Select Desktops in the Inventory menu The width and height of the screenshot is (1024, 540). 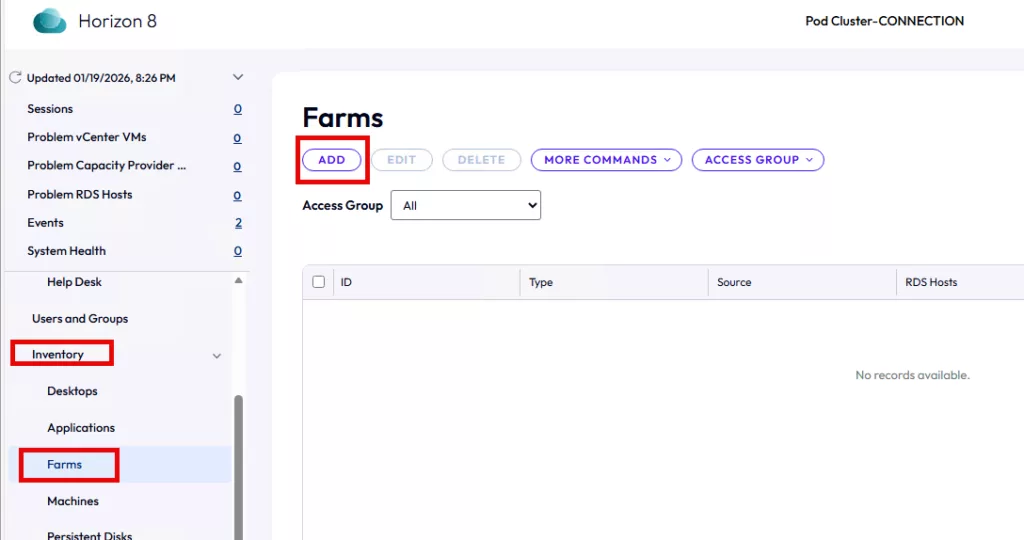72,391
